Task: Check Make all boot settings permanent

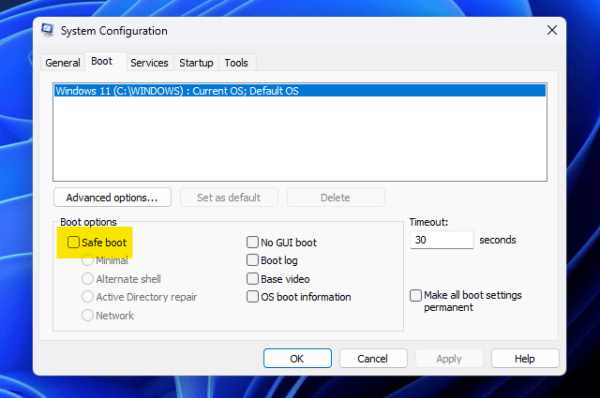Action: [x=416, y=295]
